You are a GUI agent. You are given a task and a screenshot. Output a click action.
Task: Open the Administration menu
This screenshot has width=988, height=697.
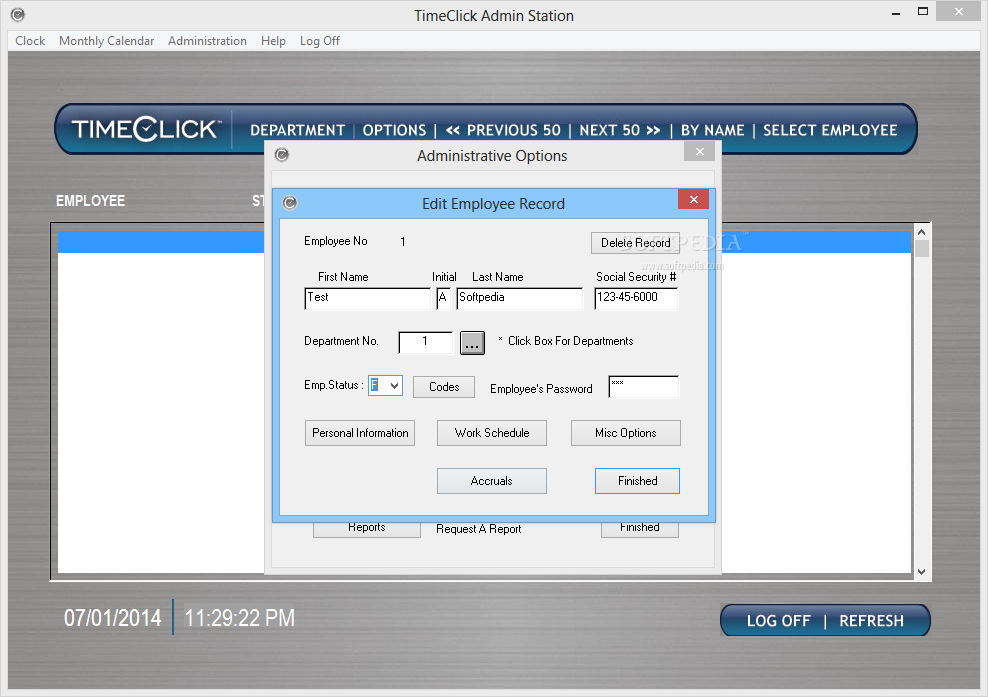tap(207, 41)
